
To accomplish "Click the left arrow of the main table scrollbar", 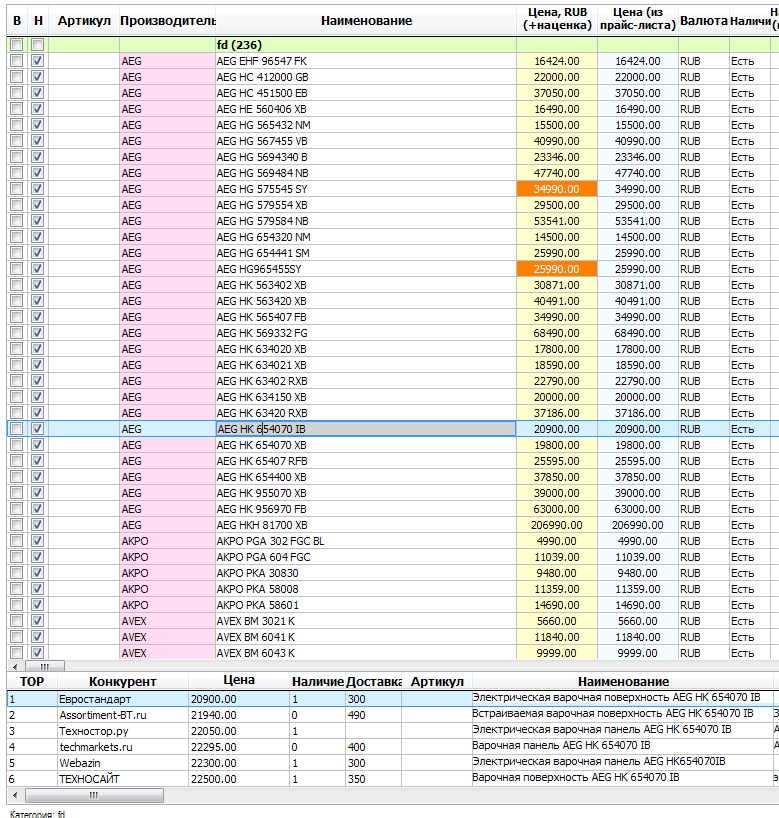I will point(15,666).
